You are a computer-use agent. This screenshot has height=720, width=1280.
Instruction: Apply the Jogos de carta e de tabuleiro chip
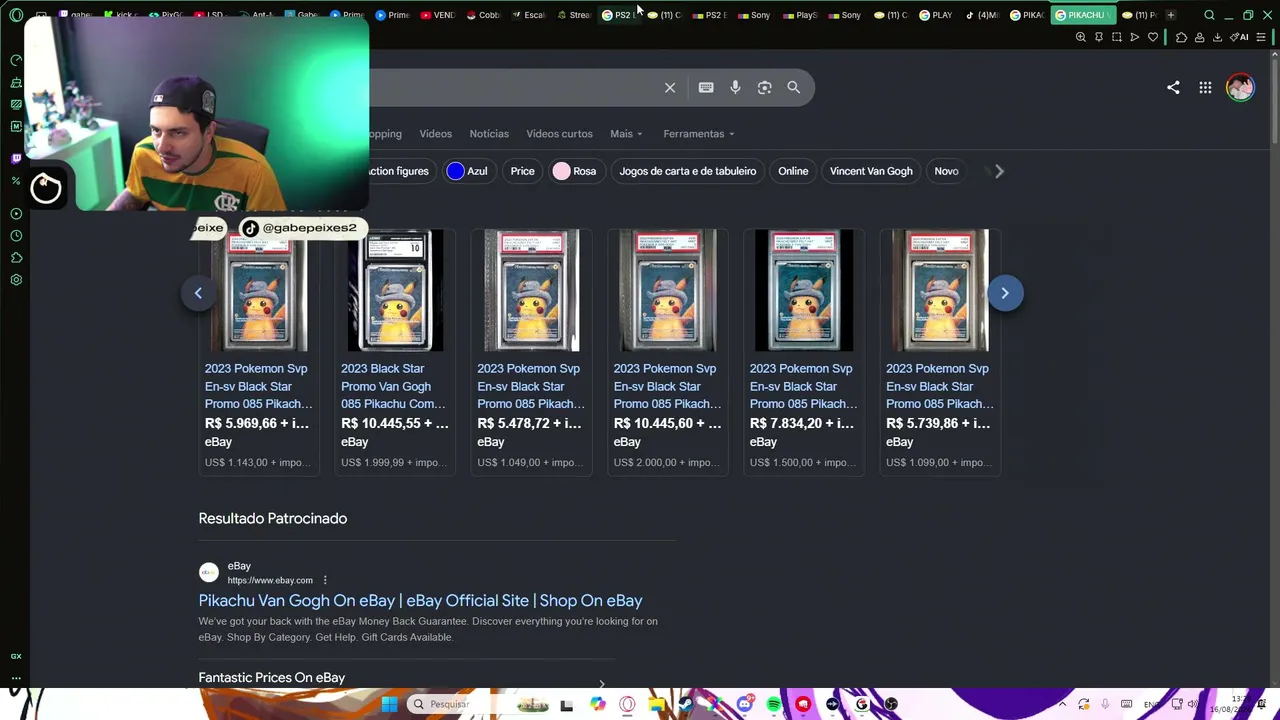point(687,171)
